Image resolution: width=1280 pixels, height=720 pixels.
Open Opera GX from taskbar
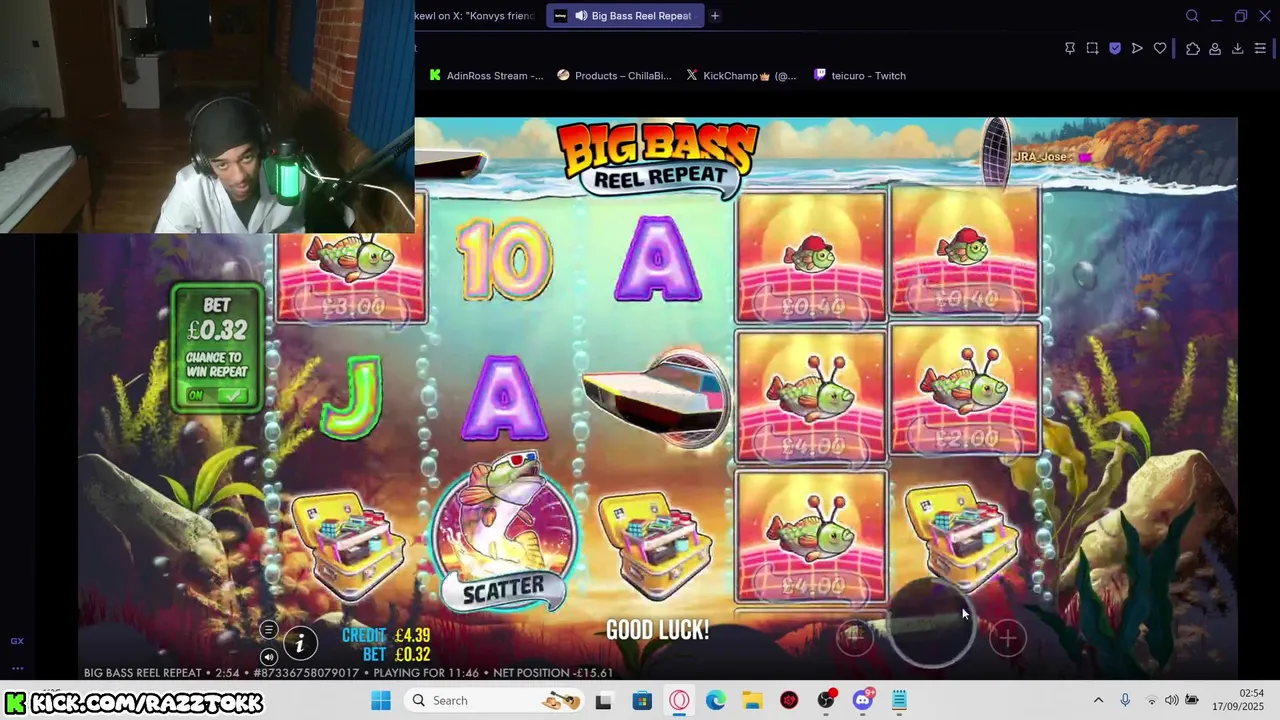(x=679, y=700)
